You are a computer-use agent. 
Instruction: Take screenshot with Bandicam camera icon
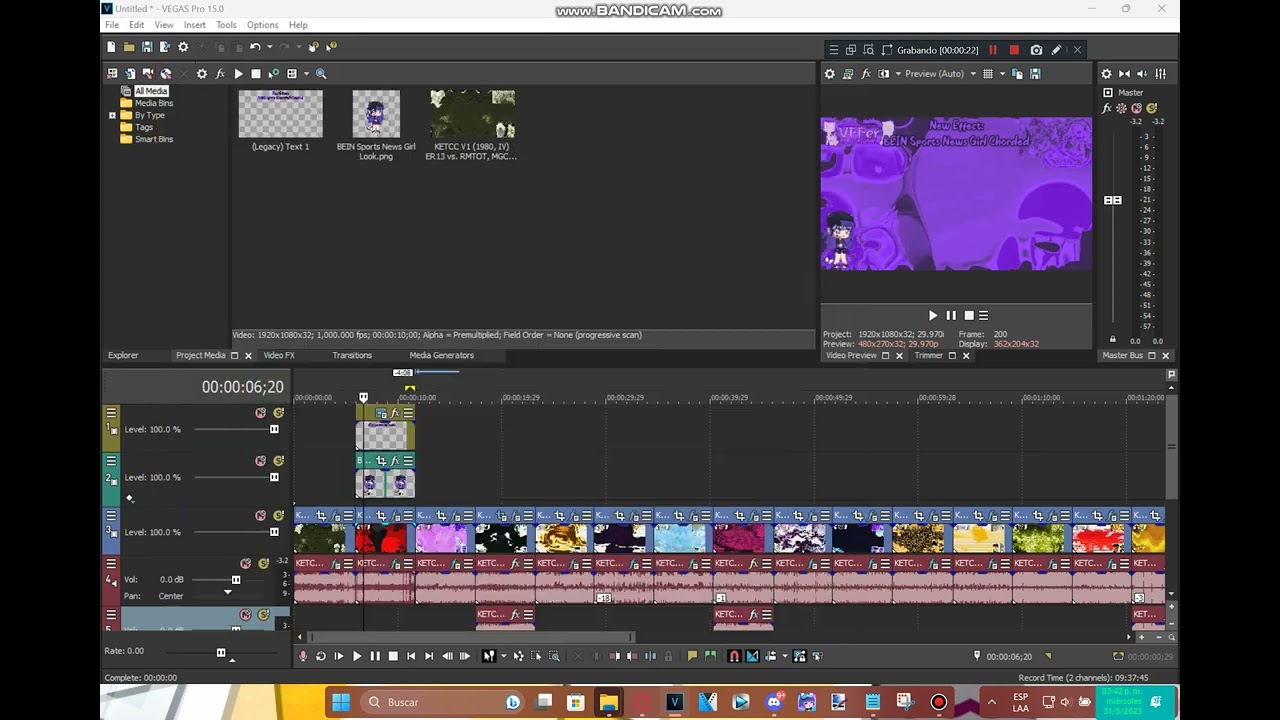click(x=1036, y=50)
